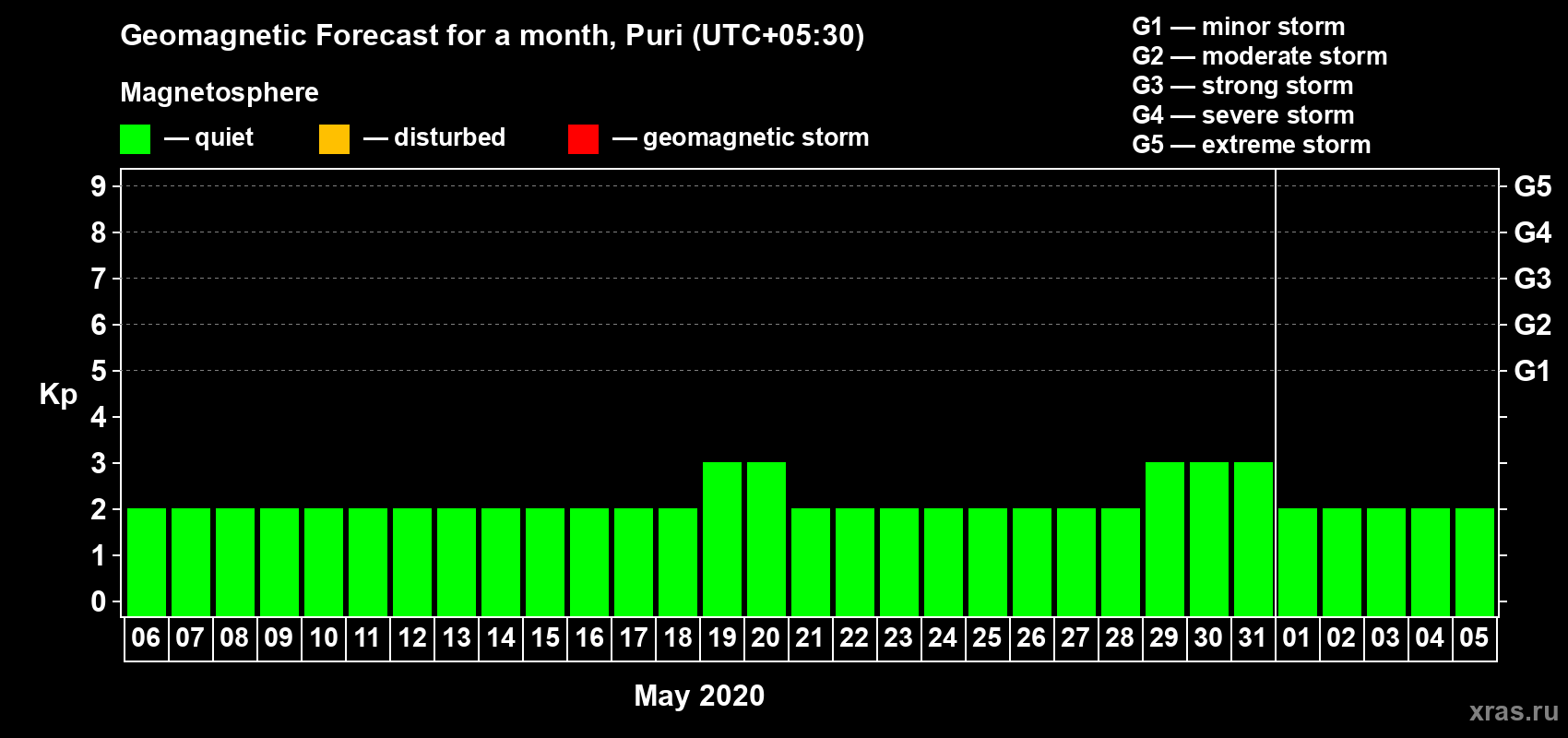Click the green bar for May 30

coord(1209,539)
